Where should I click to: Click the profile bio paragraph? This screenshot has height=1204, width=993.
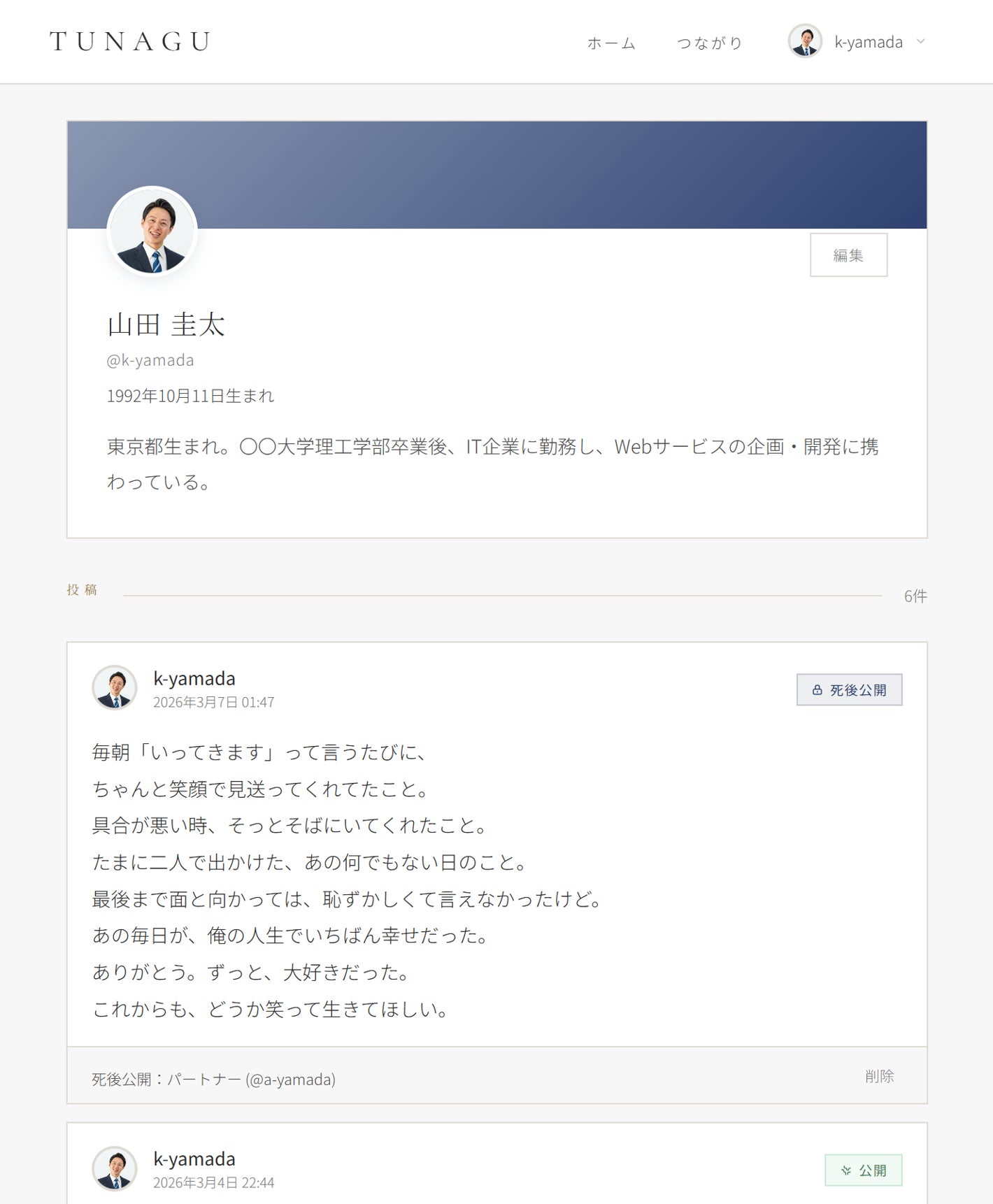492,464
